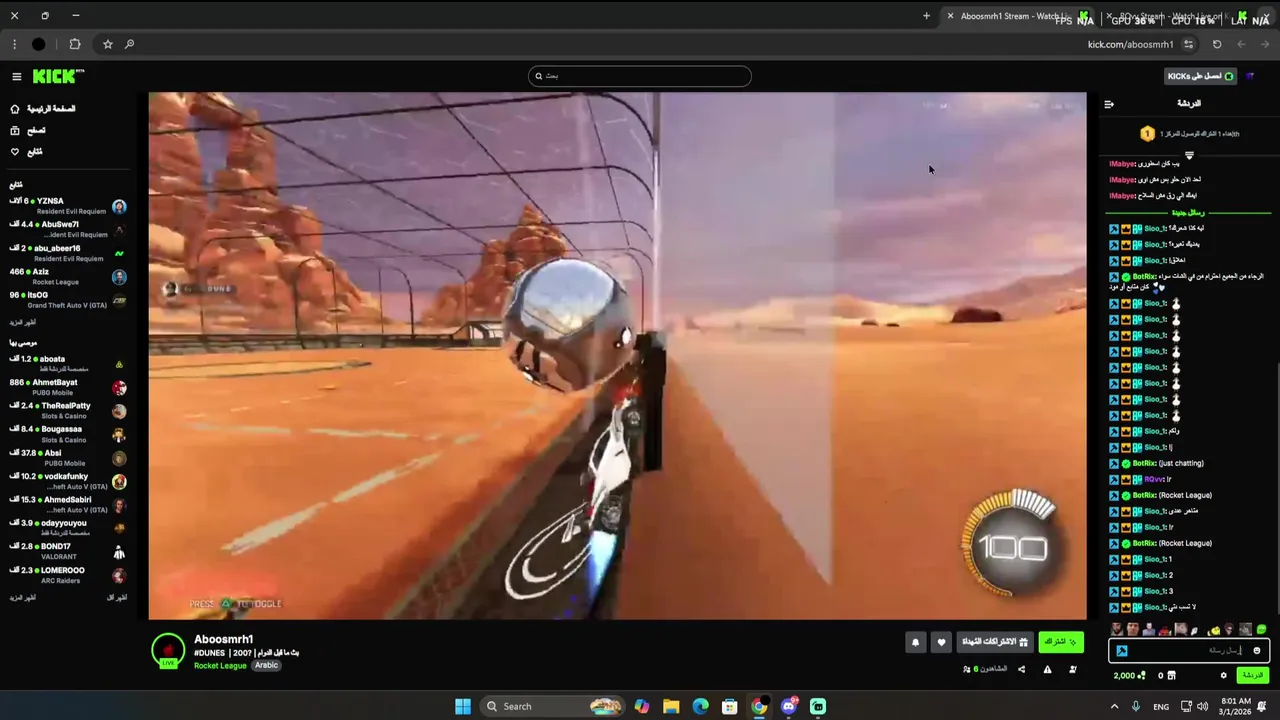Open the browse section in sidebar

(x=27, y=130)
